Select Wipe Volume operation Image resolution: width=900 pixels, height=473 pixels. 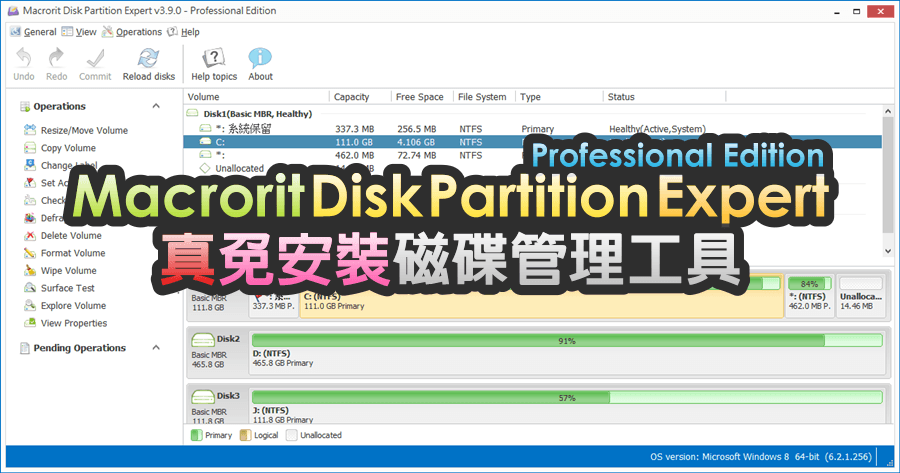68,270
